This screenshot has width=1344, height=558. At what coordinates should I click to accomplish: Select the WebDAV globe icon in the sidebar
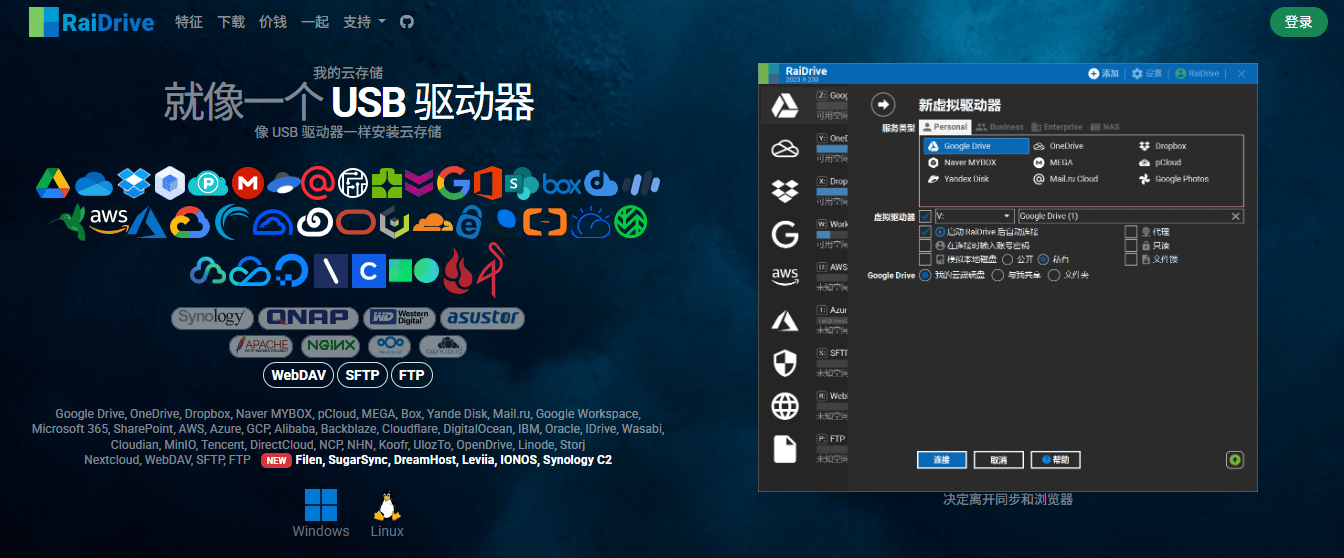(785, 405)
